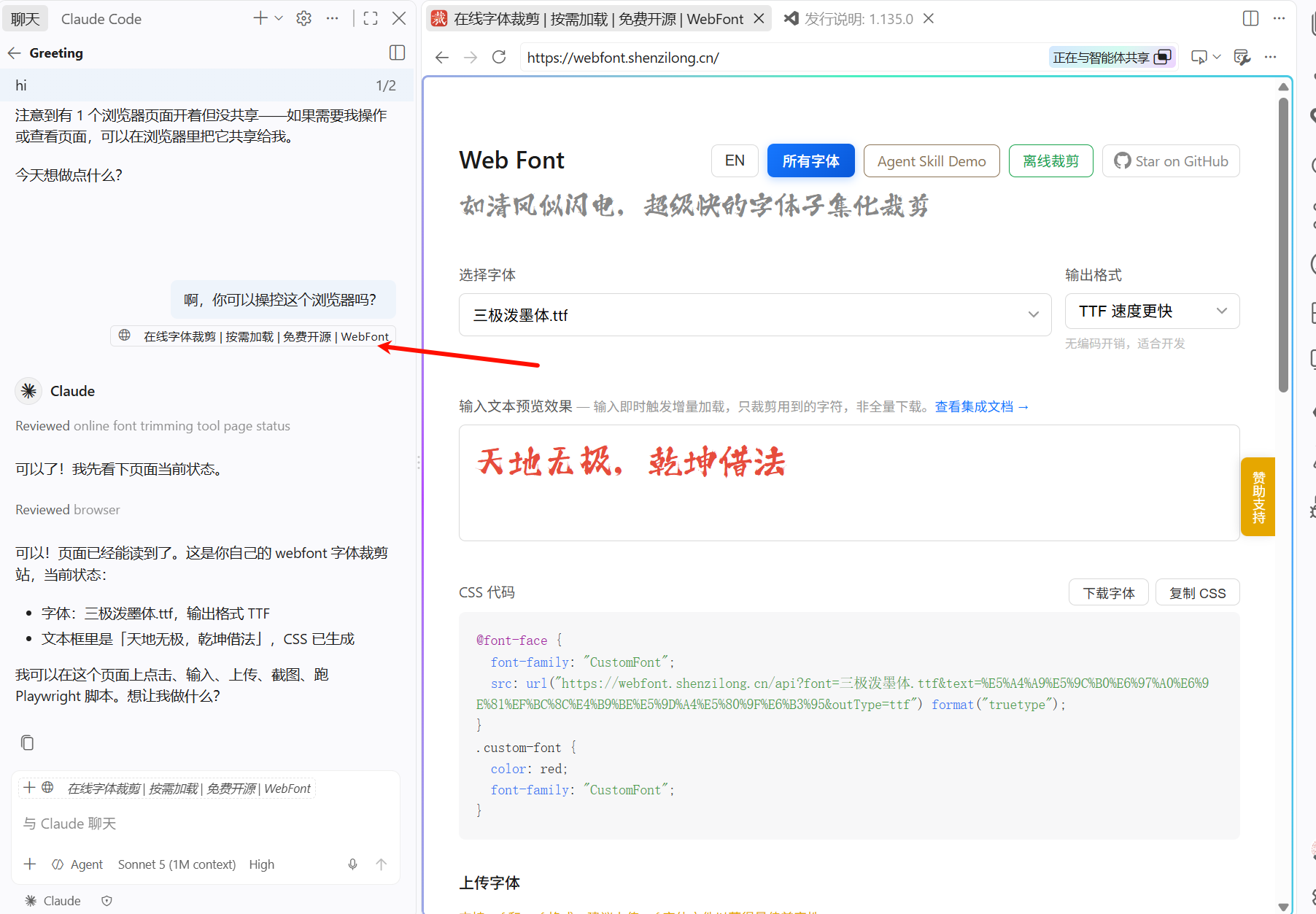This screenshot has width=1316, height=914.
Task: Change the High effort level
Action: pyautogui.click(x=262, y=864)
